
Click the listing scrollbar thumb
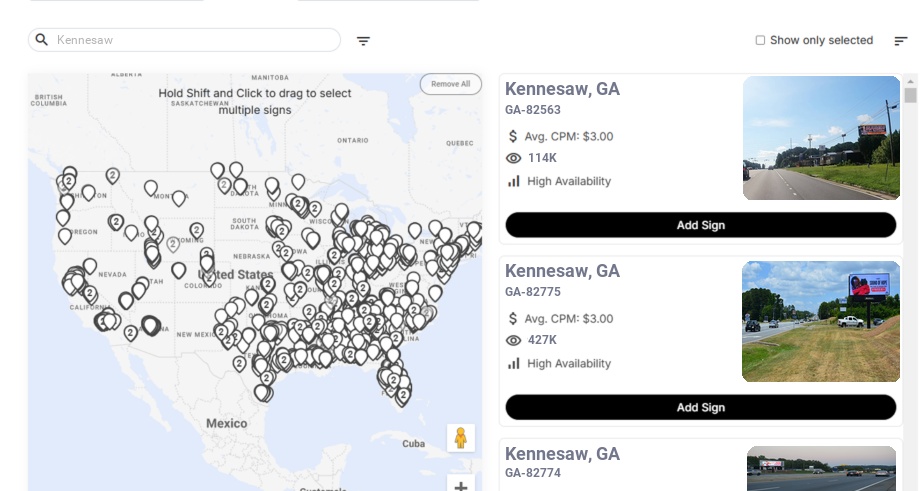pyautogui.click(x=910, y=95)
